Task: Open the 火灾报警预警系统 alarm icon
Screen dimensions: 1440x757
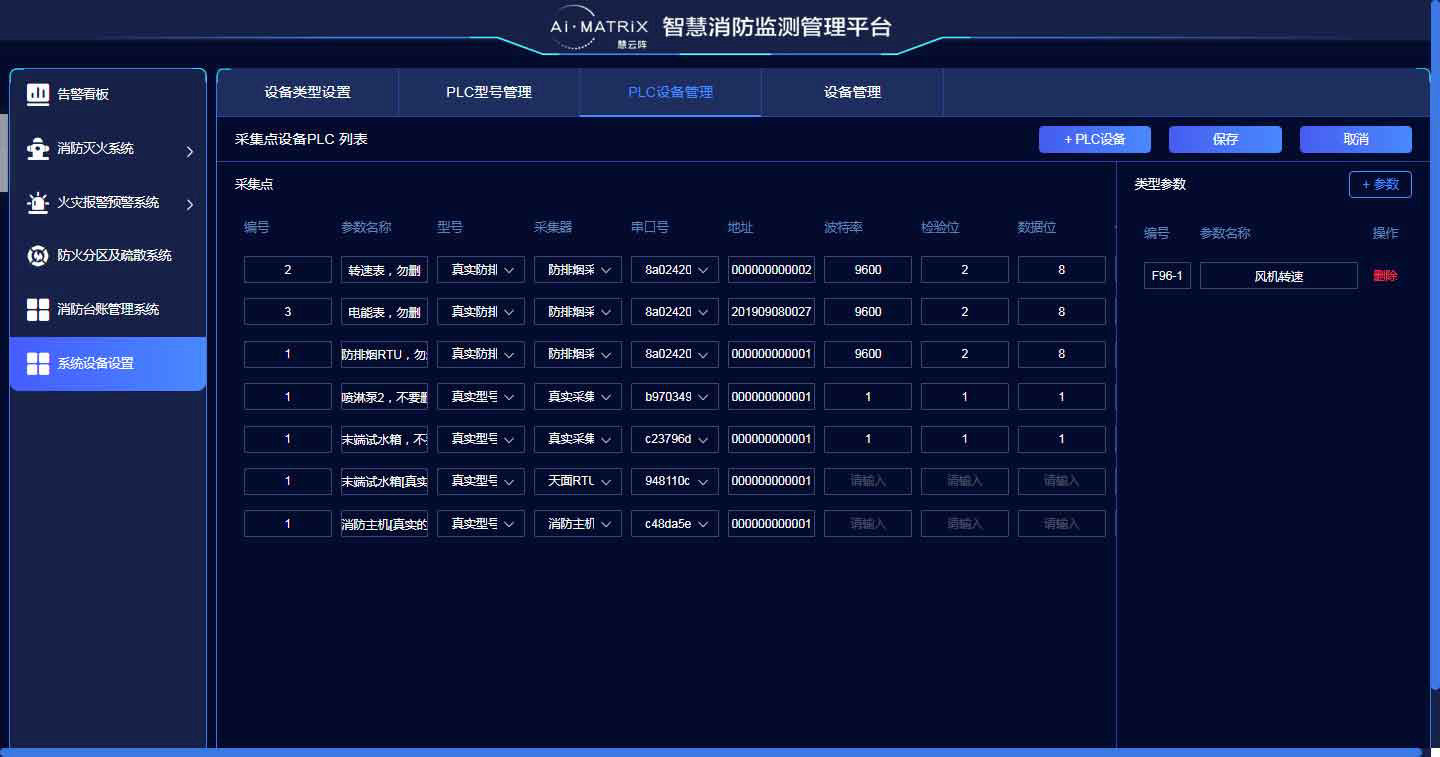Action: click(x=37, y=202)
